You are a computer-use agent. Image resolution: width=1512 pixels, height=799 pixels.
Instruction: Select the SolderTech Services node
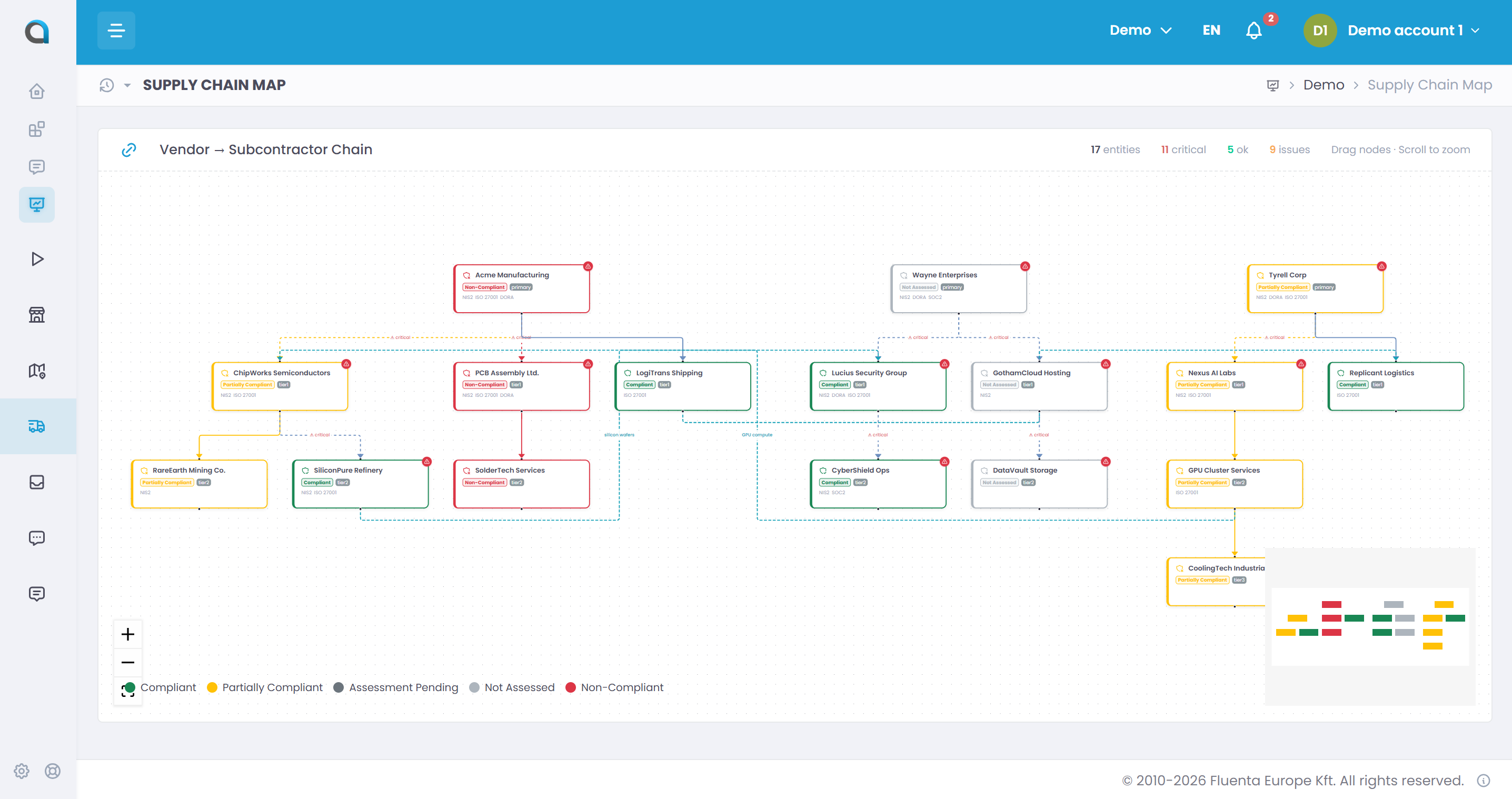click(x=521, y=483)
